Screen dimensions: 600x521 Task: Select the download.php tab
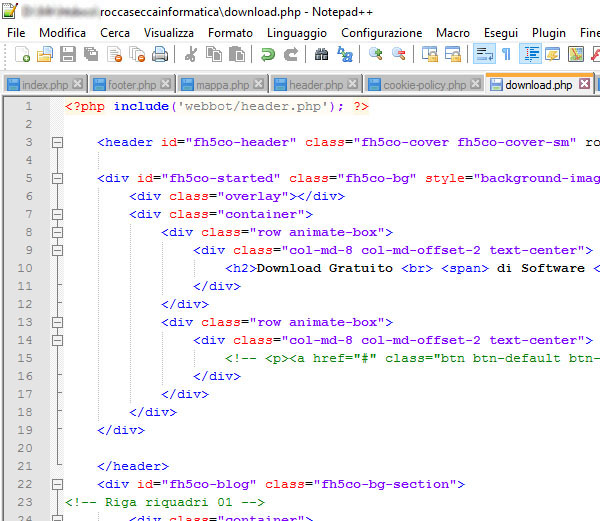[x=539, y=85]
